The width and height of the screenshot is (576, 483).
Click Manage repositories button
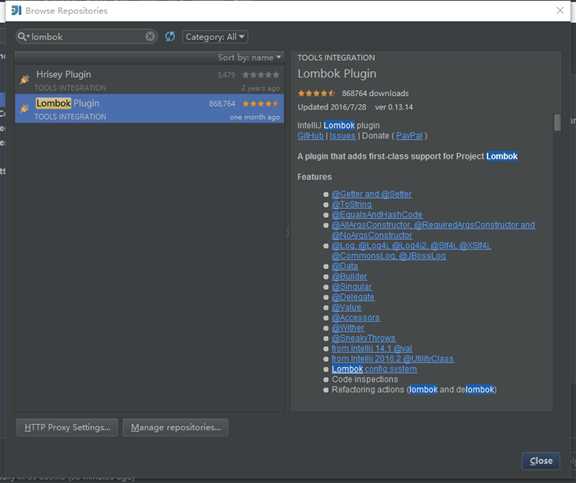coord(176,428)
